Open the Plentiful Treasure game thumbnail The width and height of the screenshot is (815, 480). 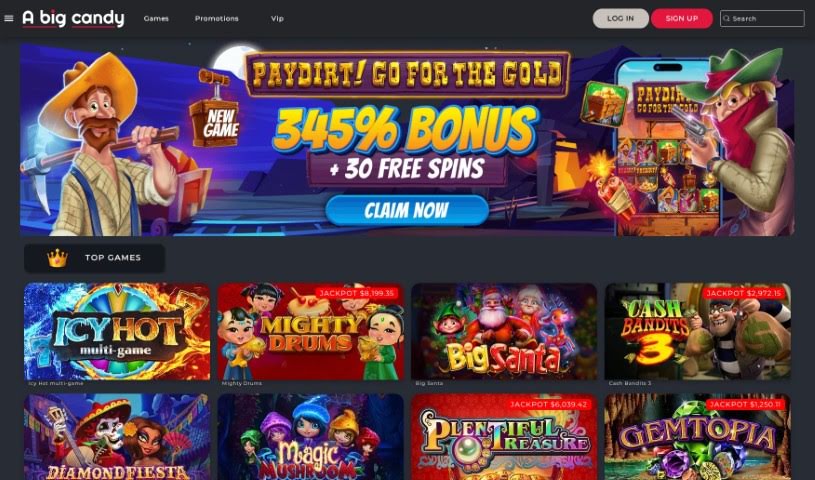coord(504,437)
